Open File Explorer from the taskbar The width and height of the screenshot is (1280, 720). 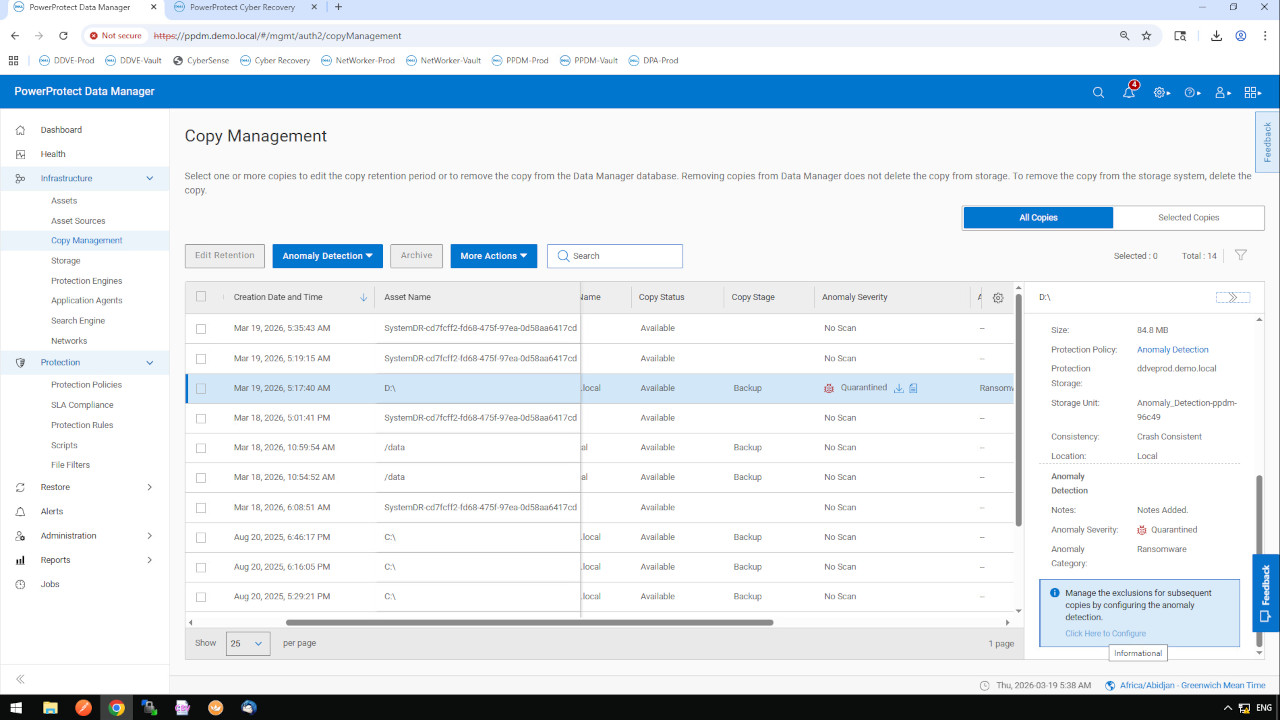50,708
